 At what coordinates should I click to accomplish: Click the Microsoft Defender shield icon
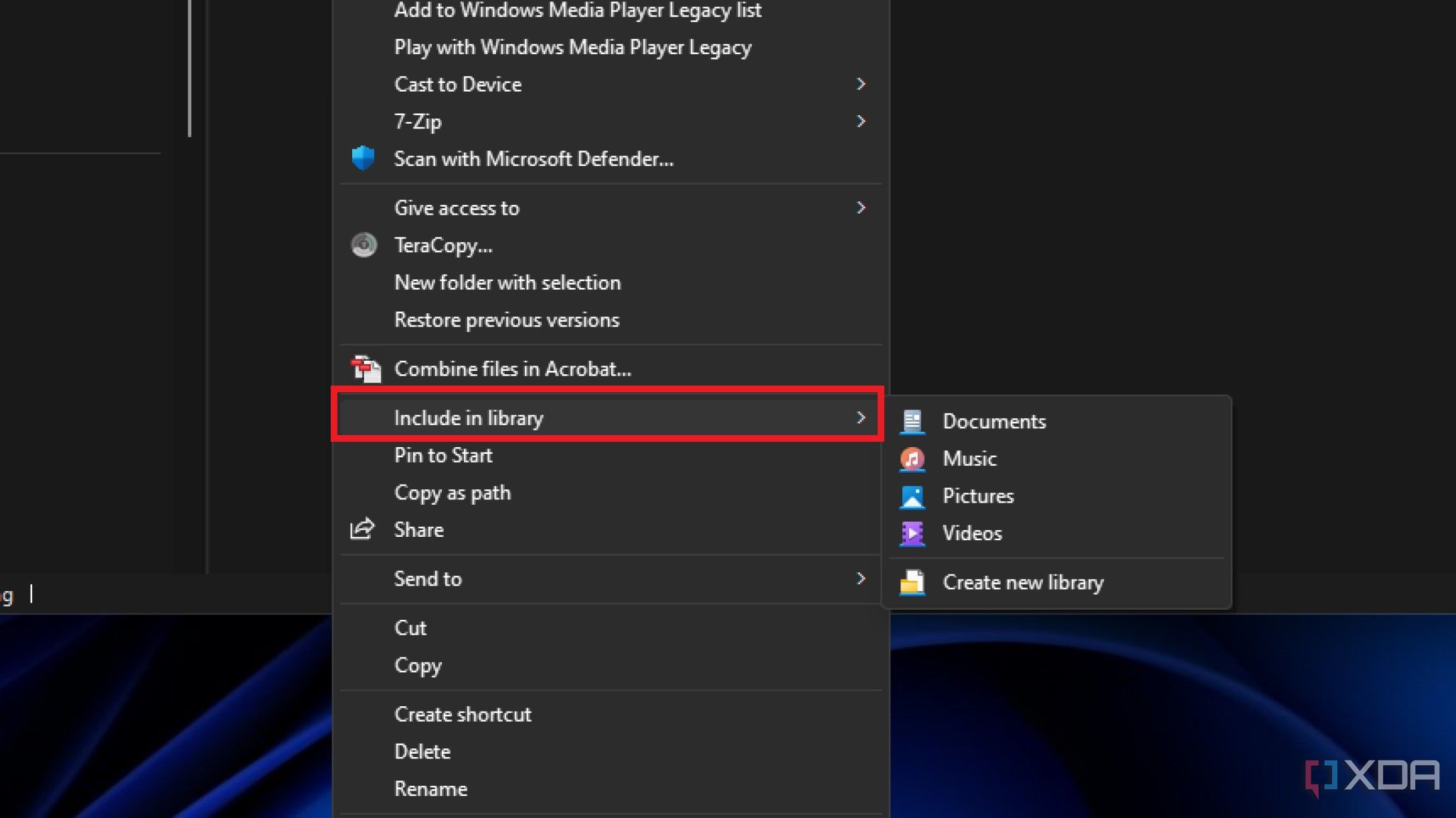point(363,158)
